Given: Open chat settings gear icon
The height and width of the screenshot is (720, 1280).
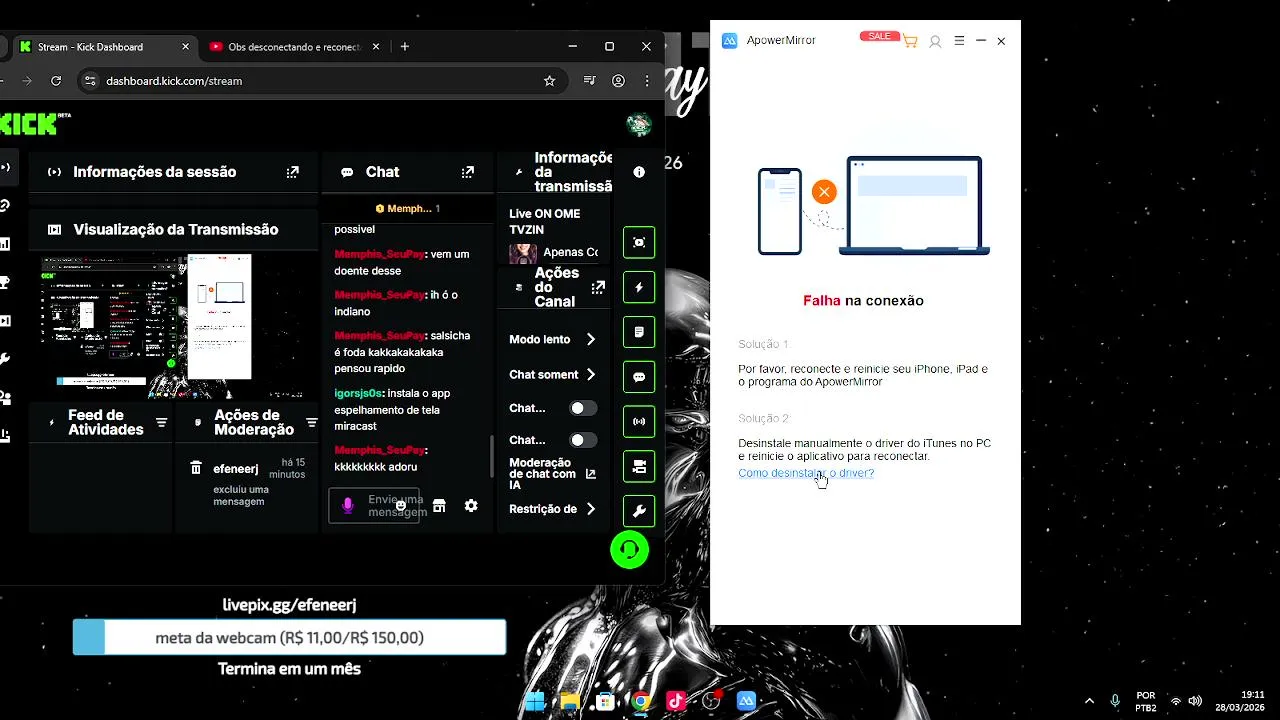Looking at the screenshot, I should click(471, 506).
